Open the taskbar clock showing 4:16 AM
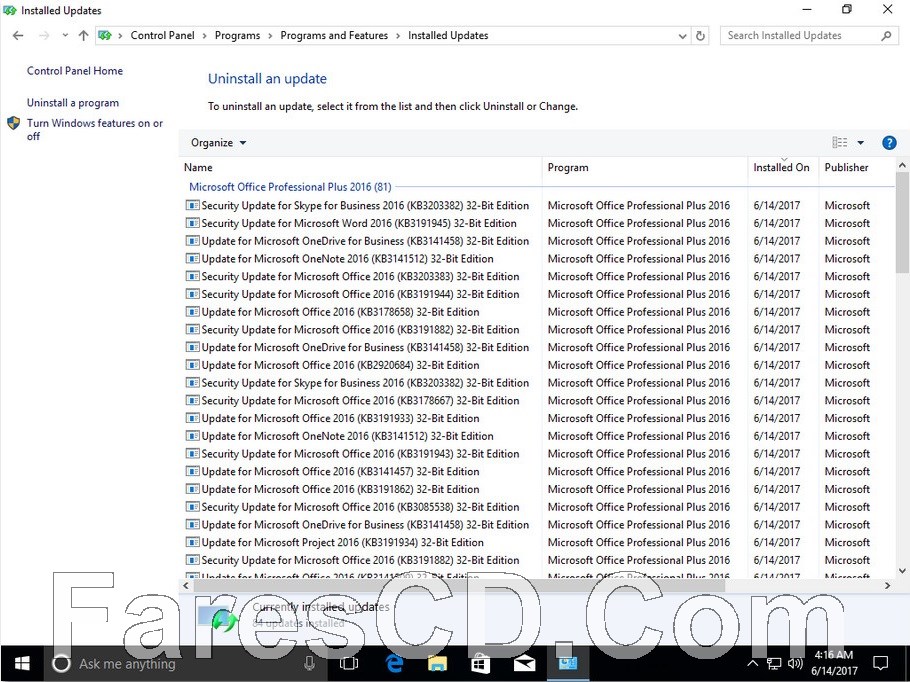Screen dimensions: 910x682 tap(833, 663)
